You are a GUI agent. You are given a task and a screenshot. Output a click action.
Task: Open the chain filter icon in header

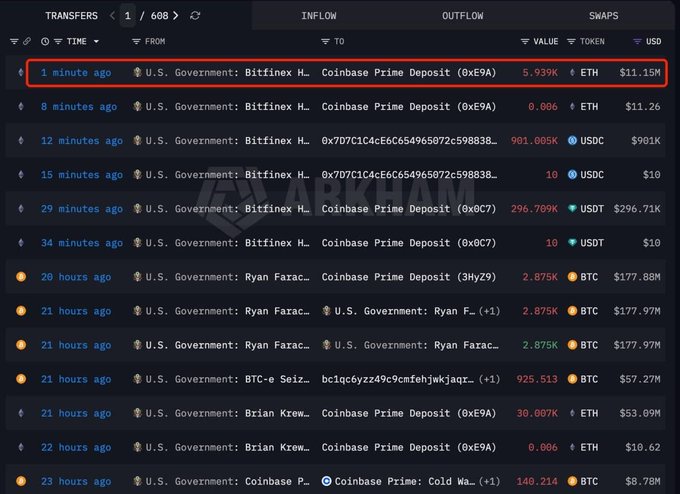(x=14, y=42)
